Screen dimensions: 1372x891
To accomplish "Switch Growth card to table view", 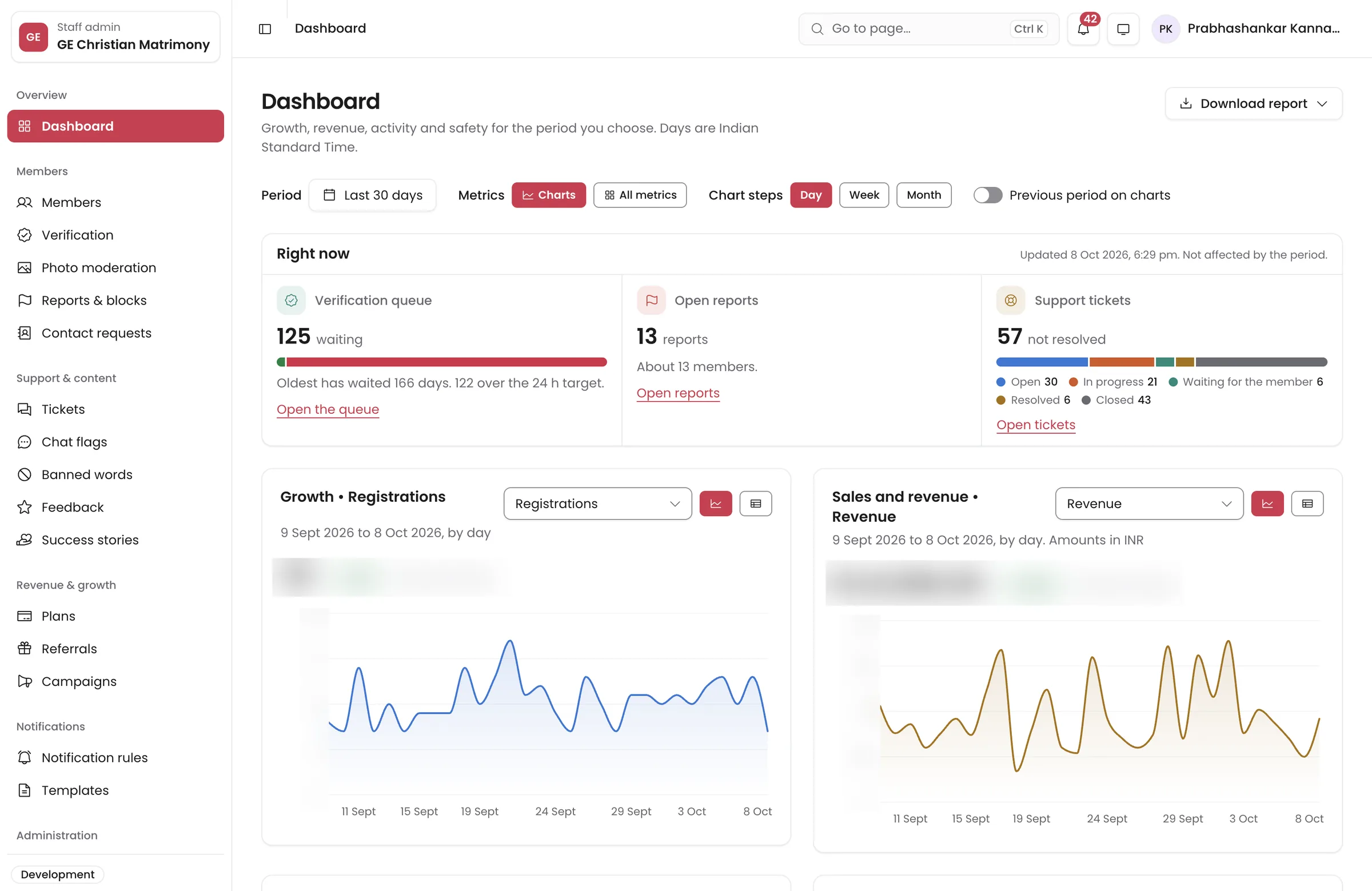I will click(x=755, y=504).
